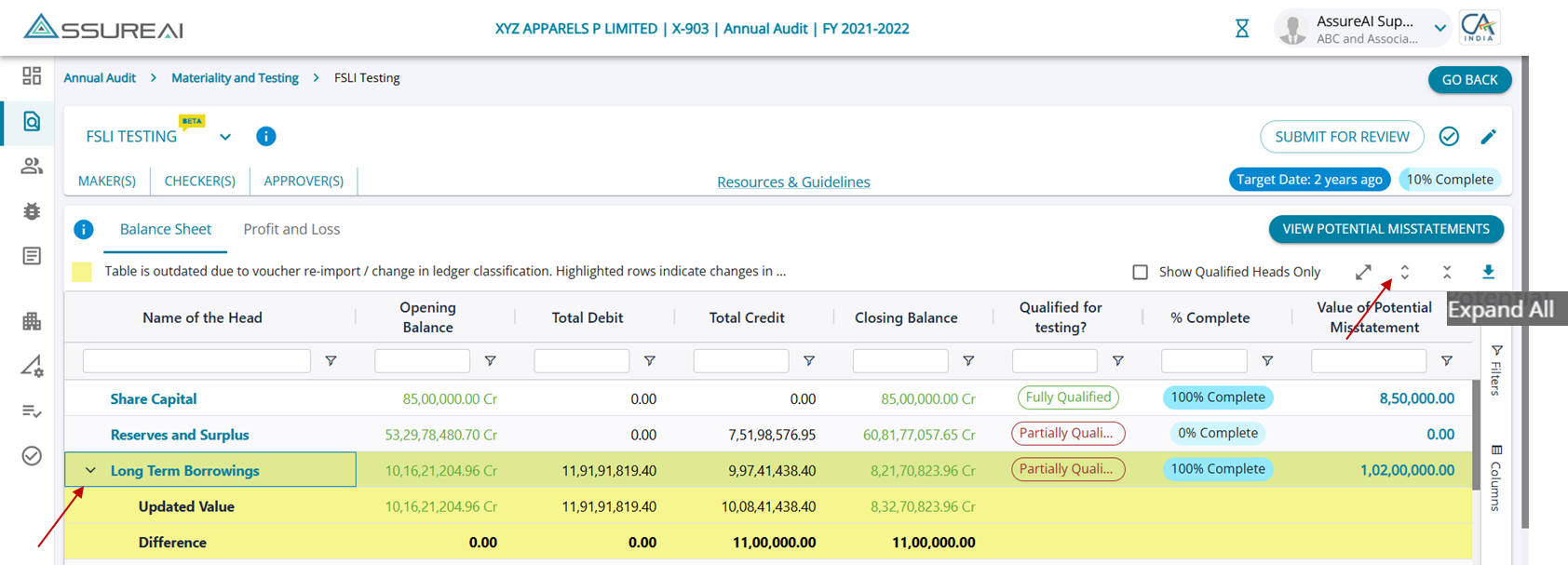This screenshot has height=565, width=1568.
Task: Open the Resources & Guidelines link
Action: tap(793, 182)
